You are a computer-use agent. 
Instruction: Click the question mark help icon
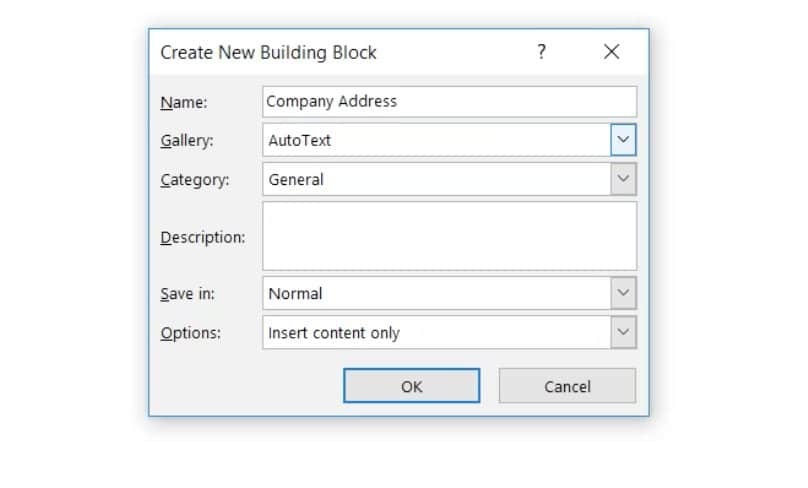pos(541,52)
